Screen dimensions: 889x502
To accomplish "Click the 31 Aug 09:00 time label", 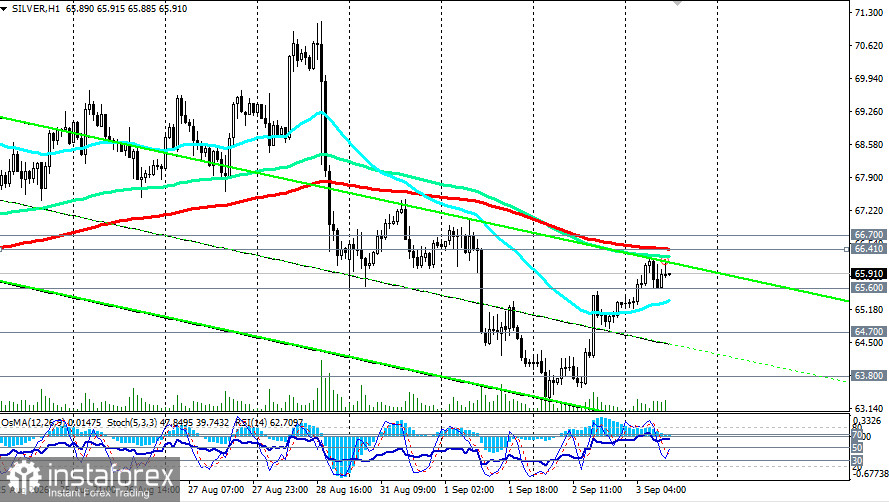I will click(x=408, y=490).
